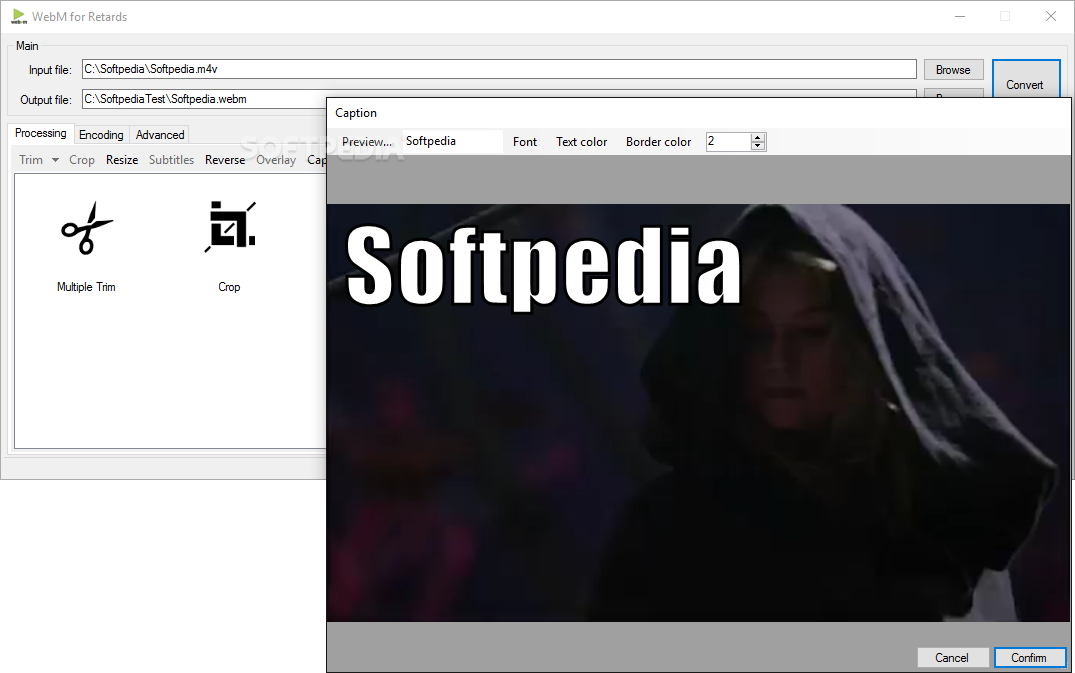Image resolution: width=1075 pixels, height=673 pixels.
Task: Click Reverse in the processing toolbar
Action: [x=225, y=160]
